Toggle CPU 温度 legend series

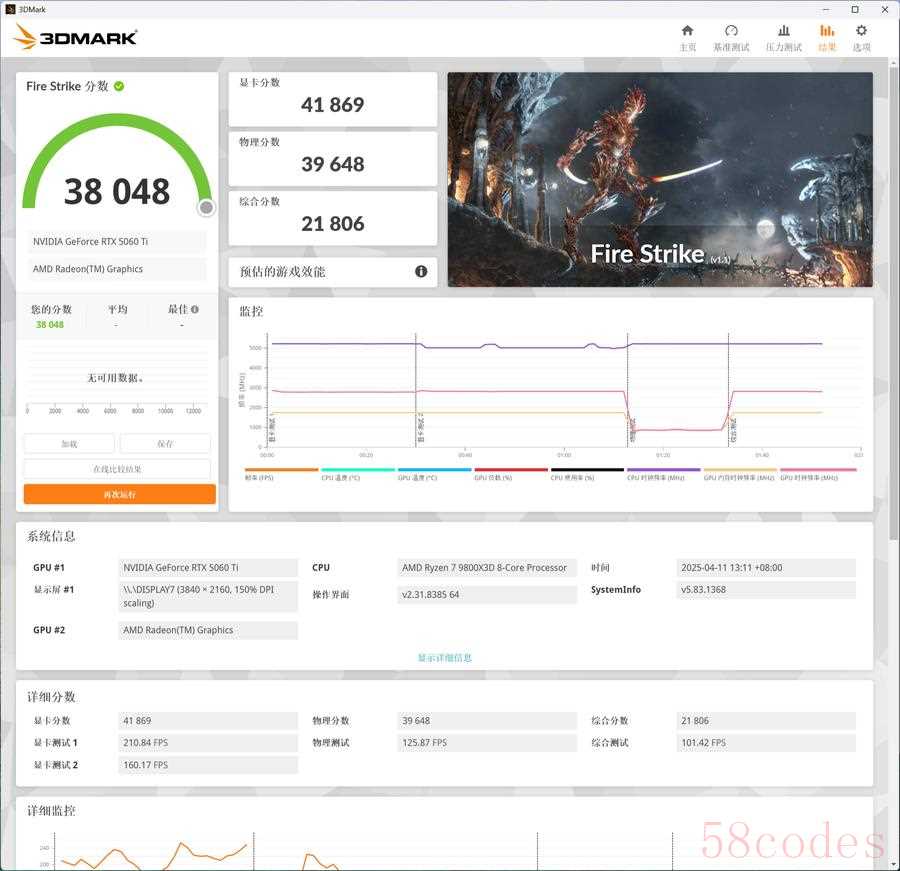click(x=357, y=474)
